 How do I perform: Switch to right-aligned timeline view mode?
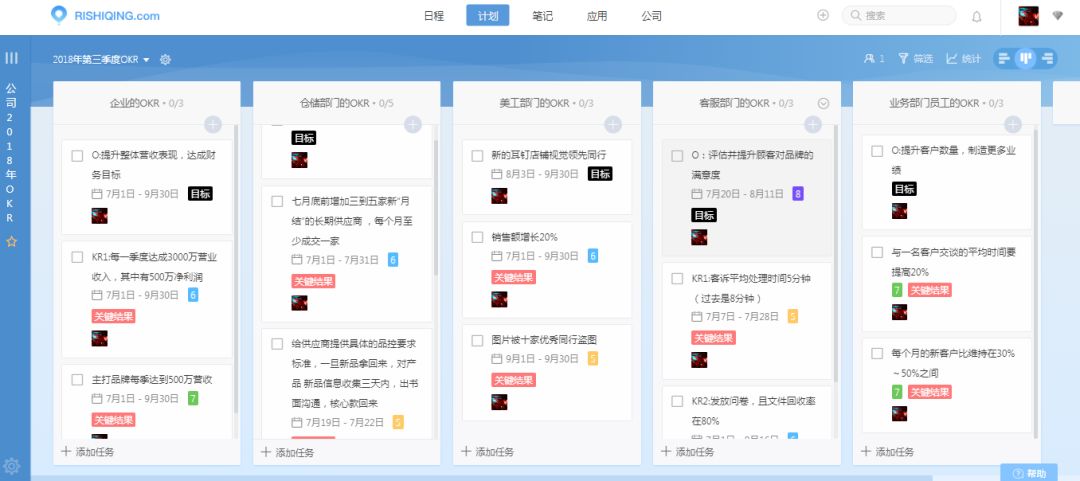pyautogui.click(x=1048, y=59)
